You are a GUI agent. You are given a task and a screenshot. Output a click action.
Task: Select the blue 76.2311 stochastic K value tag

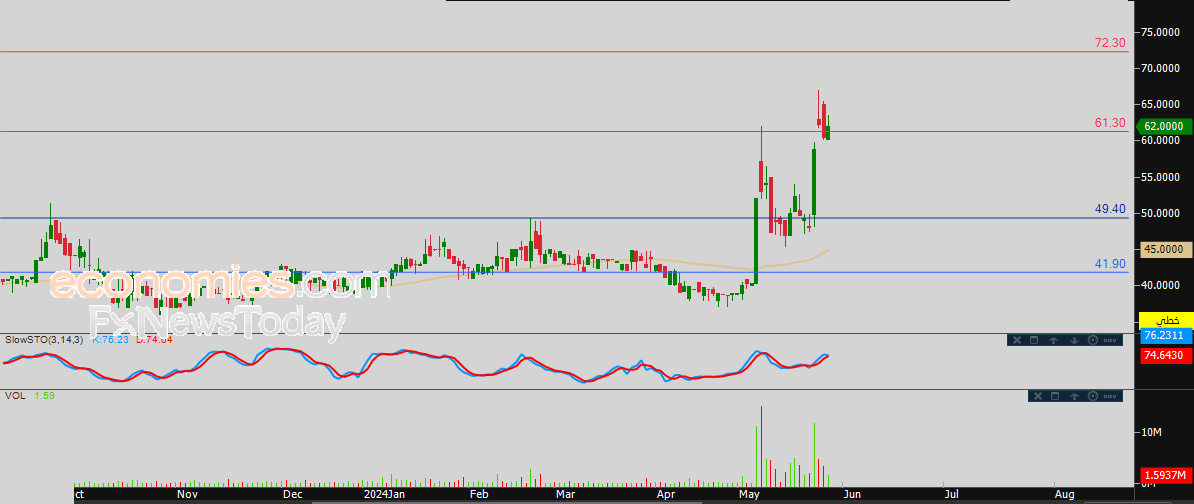pos(1164,336)
